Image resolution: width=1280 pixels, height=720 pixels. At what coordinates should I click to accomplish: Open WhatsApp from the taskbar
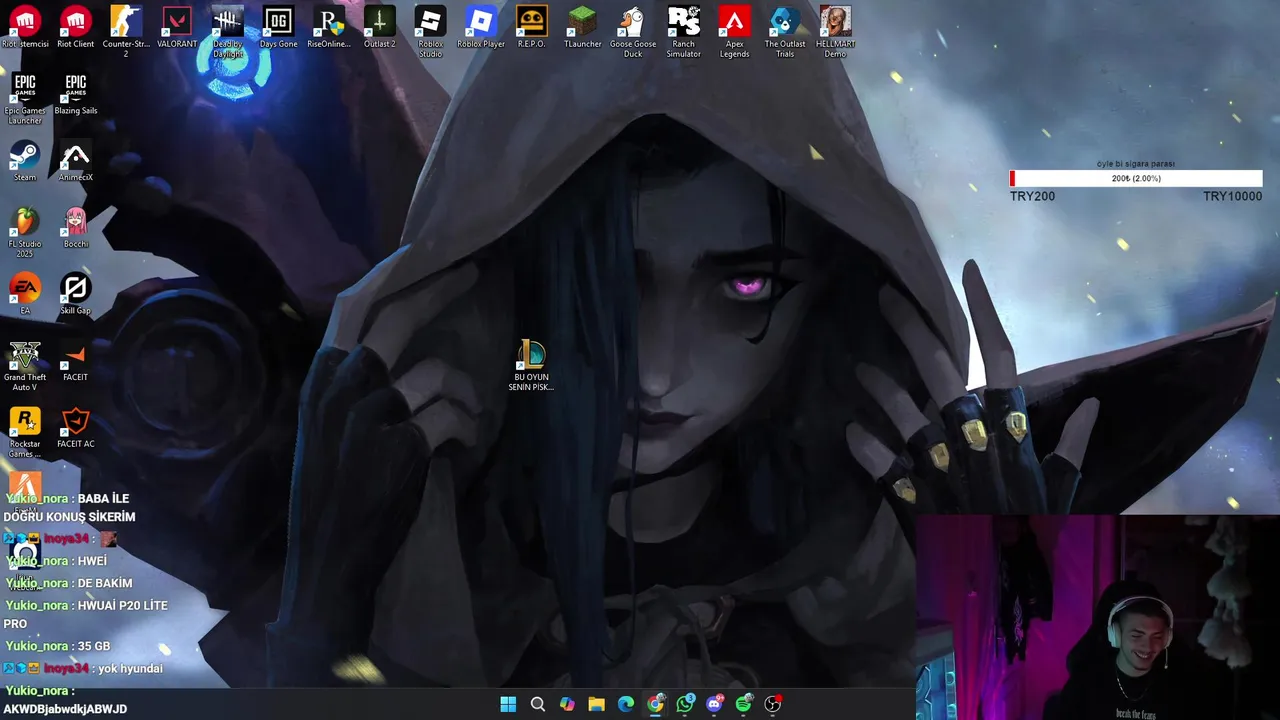[x=685, y=704]
